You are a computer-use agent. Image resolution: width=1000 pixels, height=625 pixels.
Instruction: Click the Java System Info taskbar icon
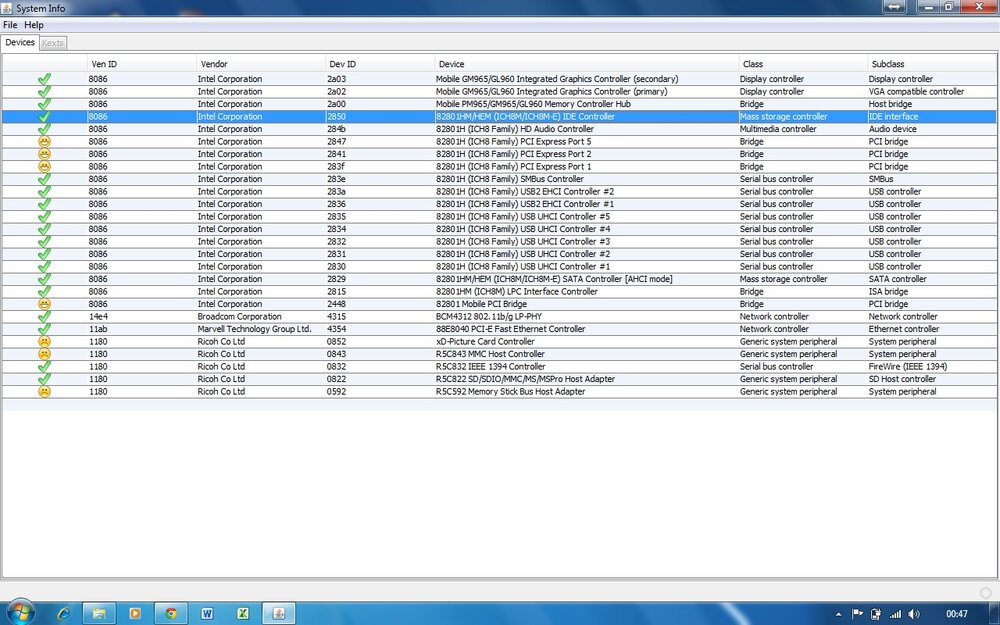279,612
